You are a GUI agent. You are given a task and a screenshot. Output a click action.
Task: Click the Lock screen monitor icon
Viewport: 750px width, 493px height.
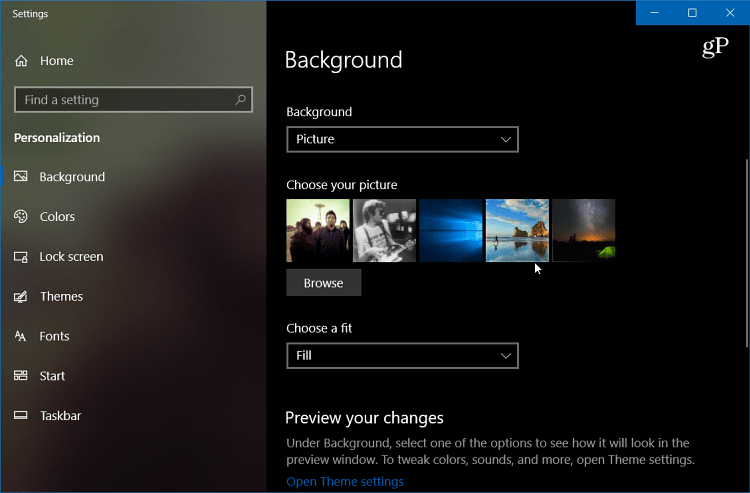[21, 257]
